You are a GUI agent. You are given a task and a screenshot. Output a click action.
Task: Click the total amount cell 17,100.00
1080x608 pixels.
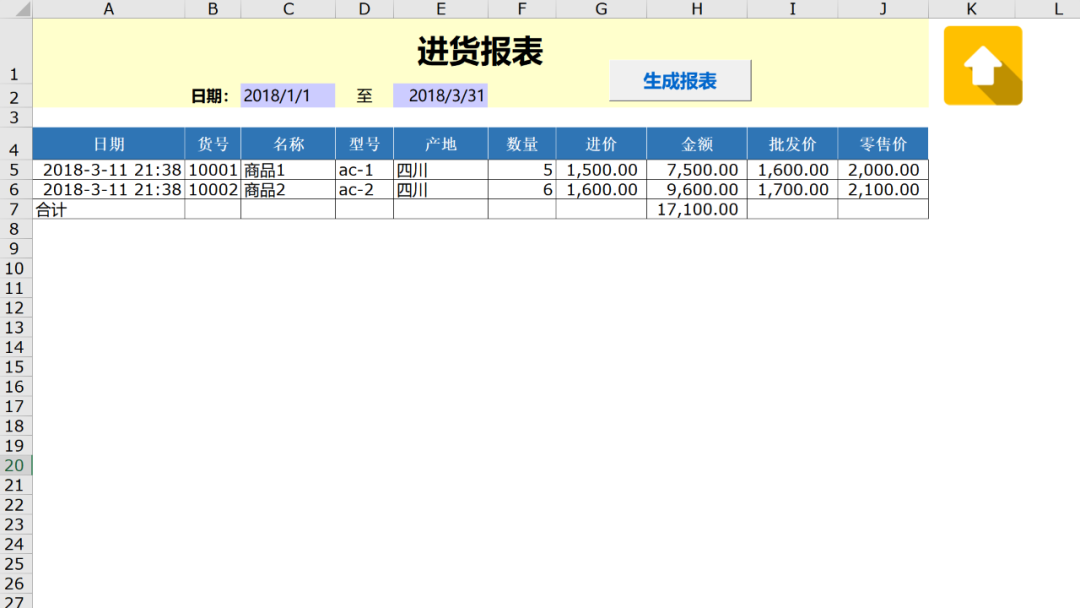coord(696,209)
